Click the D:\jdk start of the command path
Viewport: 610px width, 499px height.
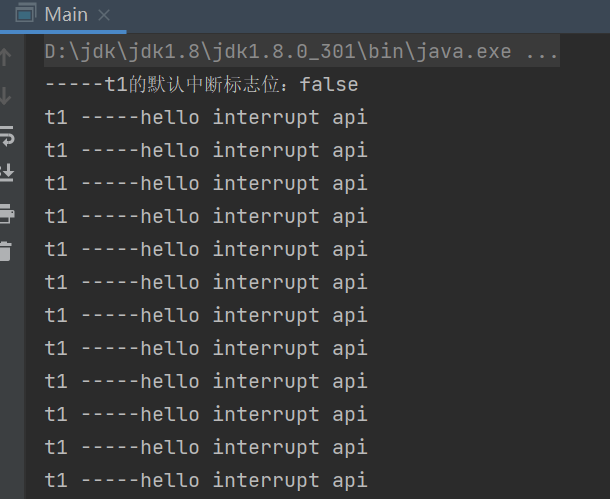(80, 52)
